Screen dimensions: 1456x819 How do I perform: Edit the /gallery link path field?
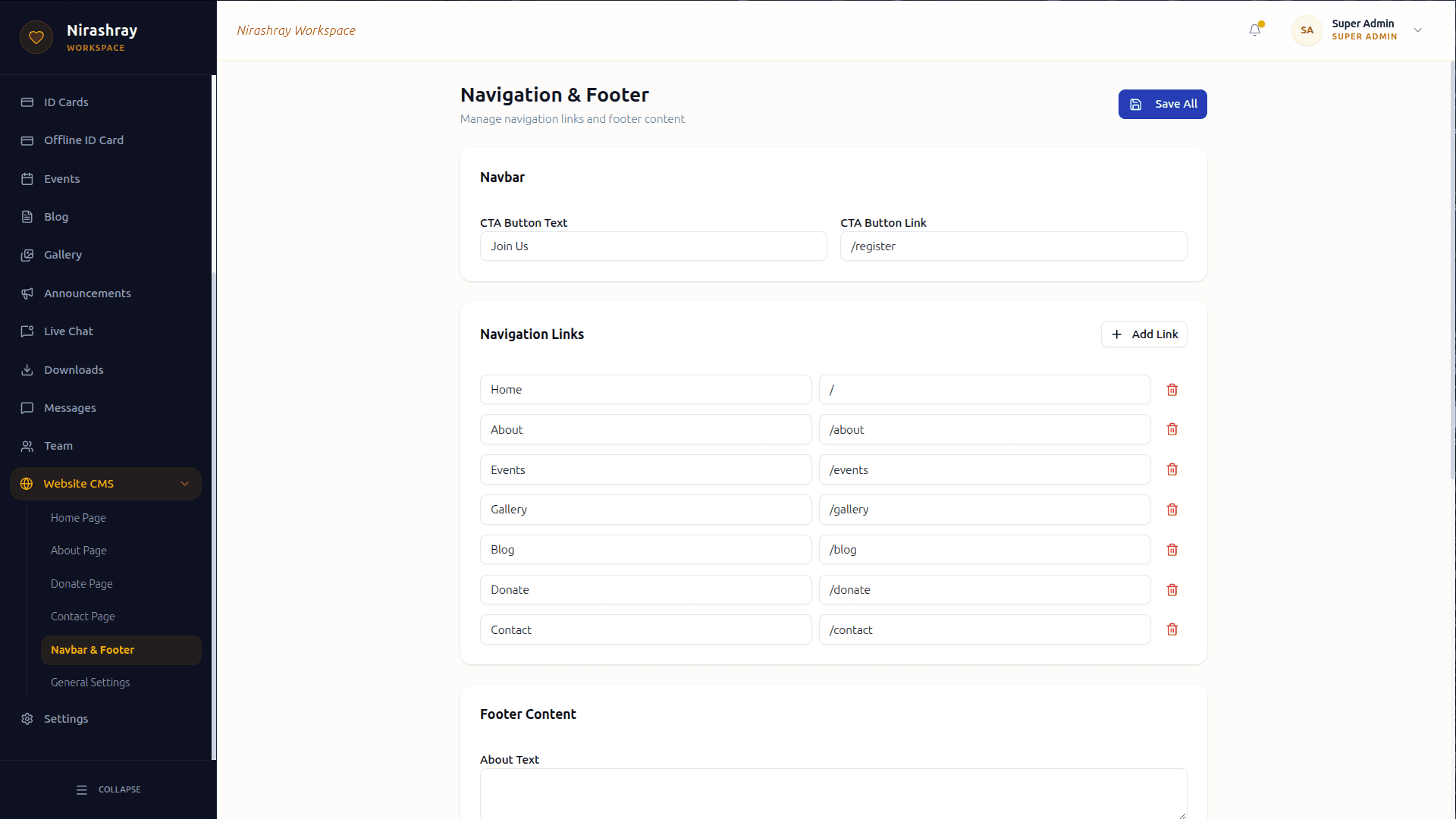(984, 510)
